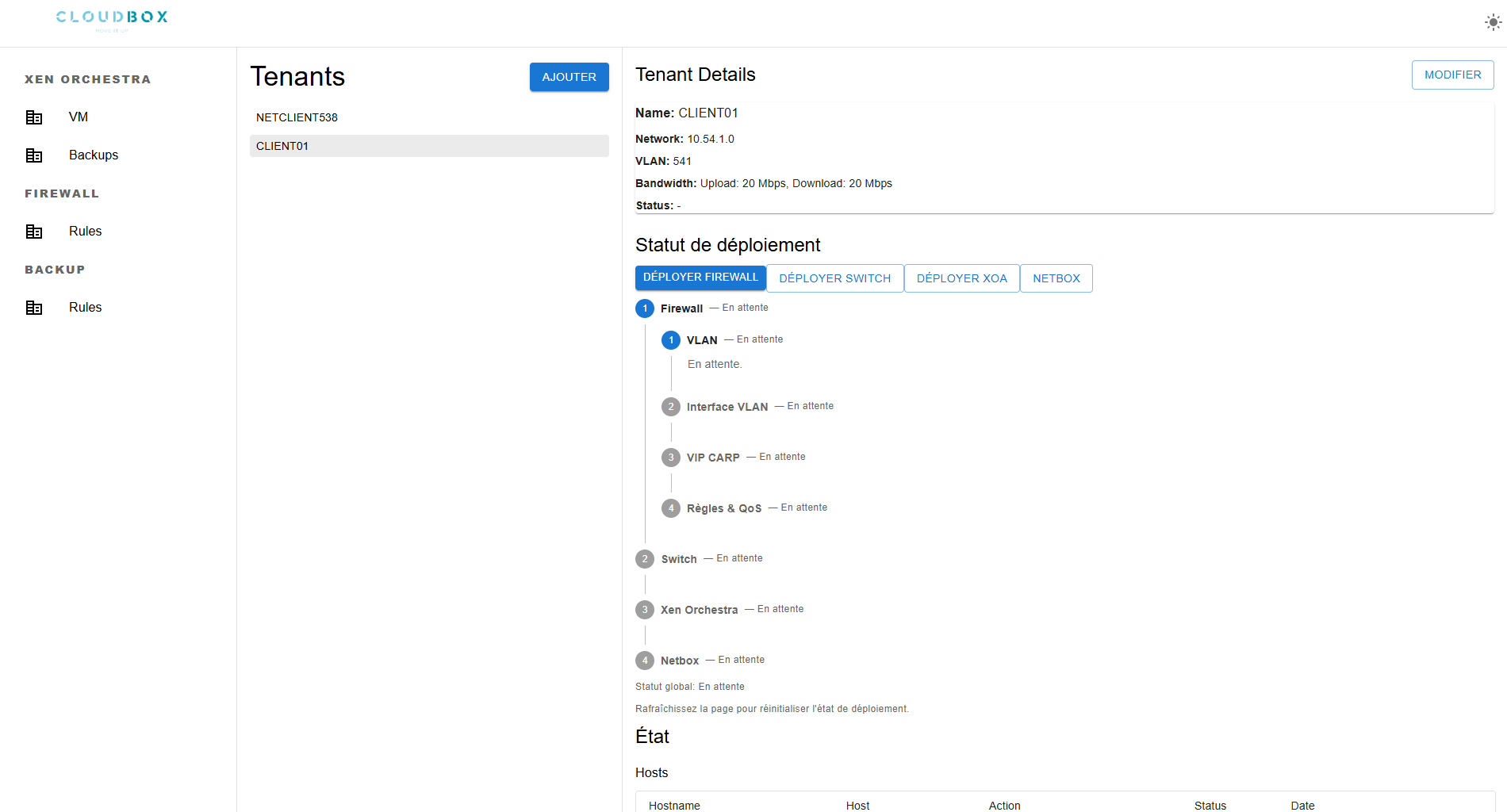The height and width of the screenshot is (812, 1507).
Task: Click the CloudBox logo
Action: [112, 18]
